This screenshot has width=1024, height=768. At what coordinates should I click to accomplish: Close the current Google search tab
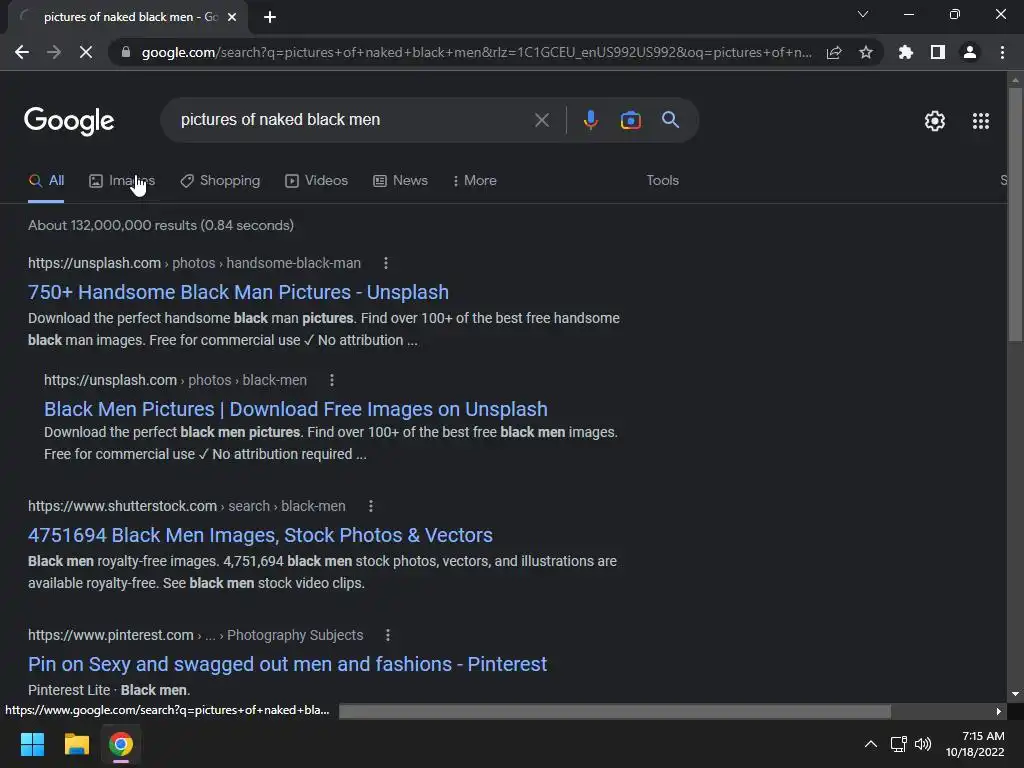coord(232,17)
